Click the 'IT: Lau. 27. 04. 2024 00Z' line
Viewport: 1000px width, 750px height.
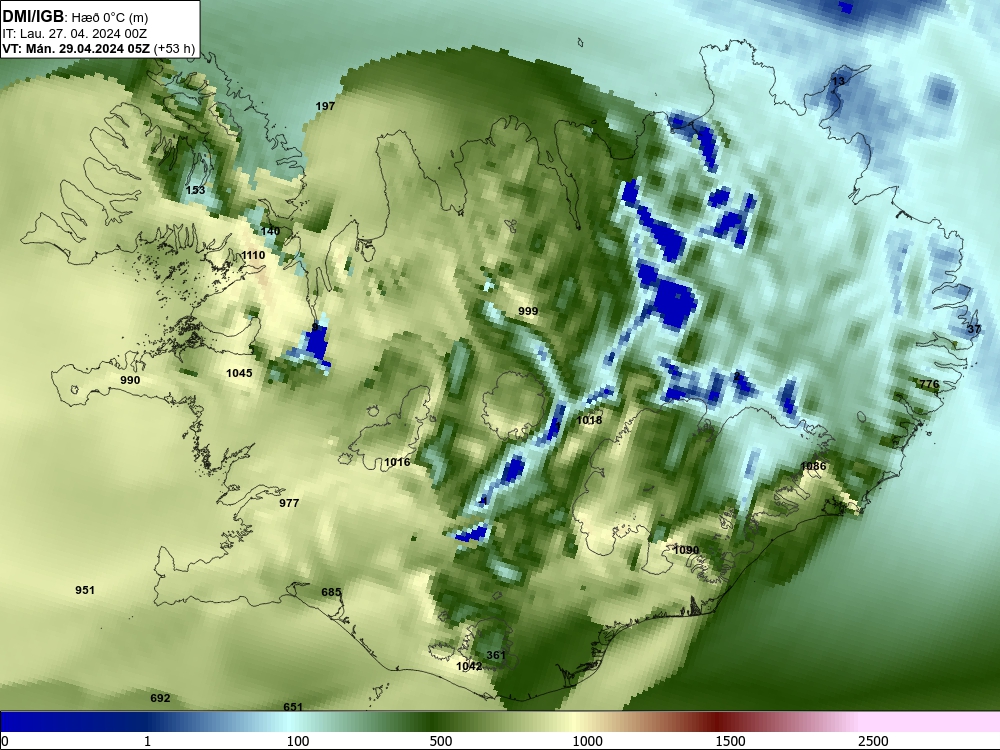[74, 34]
